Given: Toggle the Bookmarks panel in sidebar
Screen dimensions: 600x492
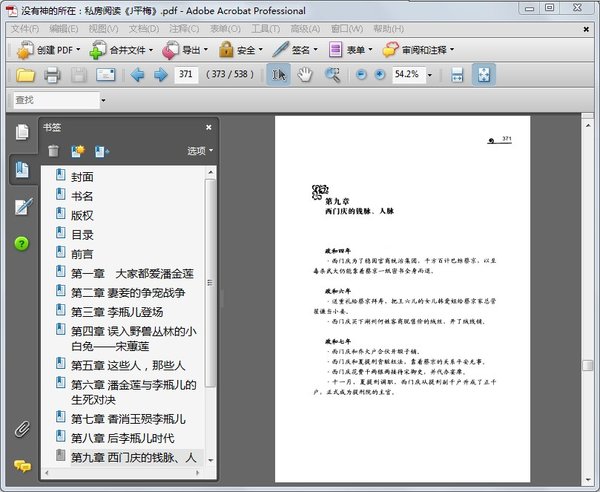Looking at the screenshot, I should pos(21,169).
